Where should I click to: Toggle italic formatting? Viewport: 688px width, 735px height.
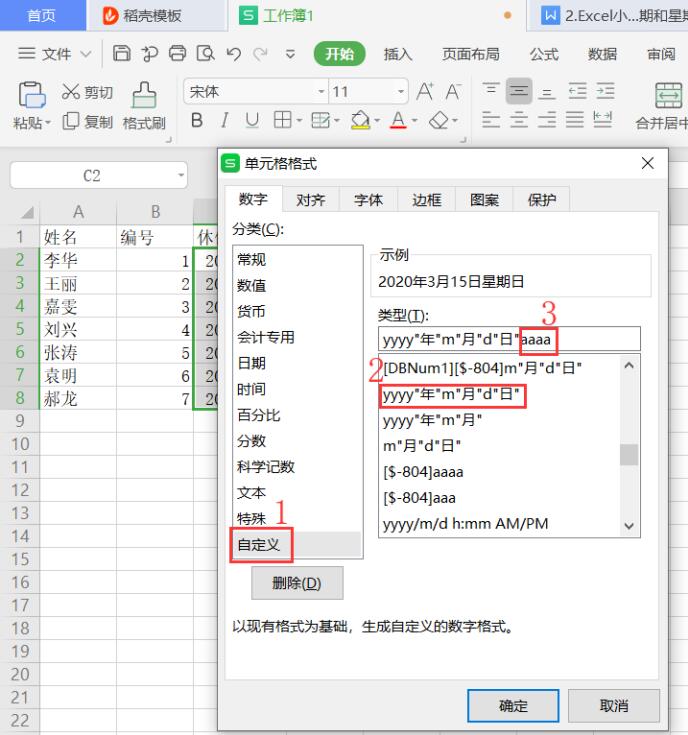(225, 120)
